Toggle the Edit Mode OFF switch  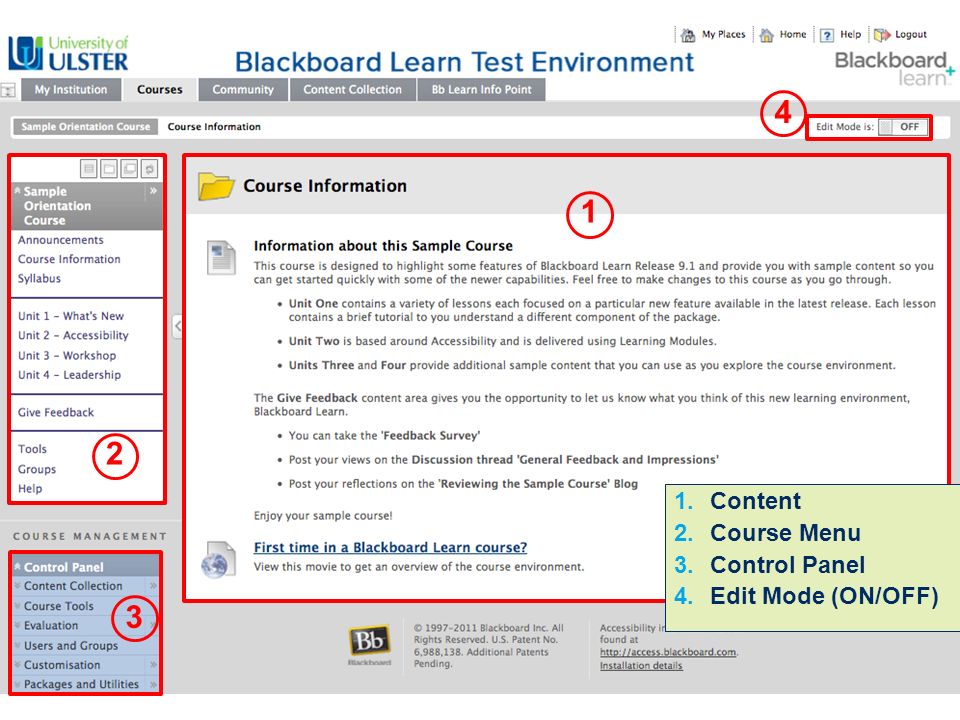click(903, 127)
